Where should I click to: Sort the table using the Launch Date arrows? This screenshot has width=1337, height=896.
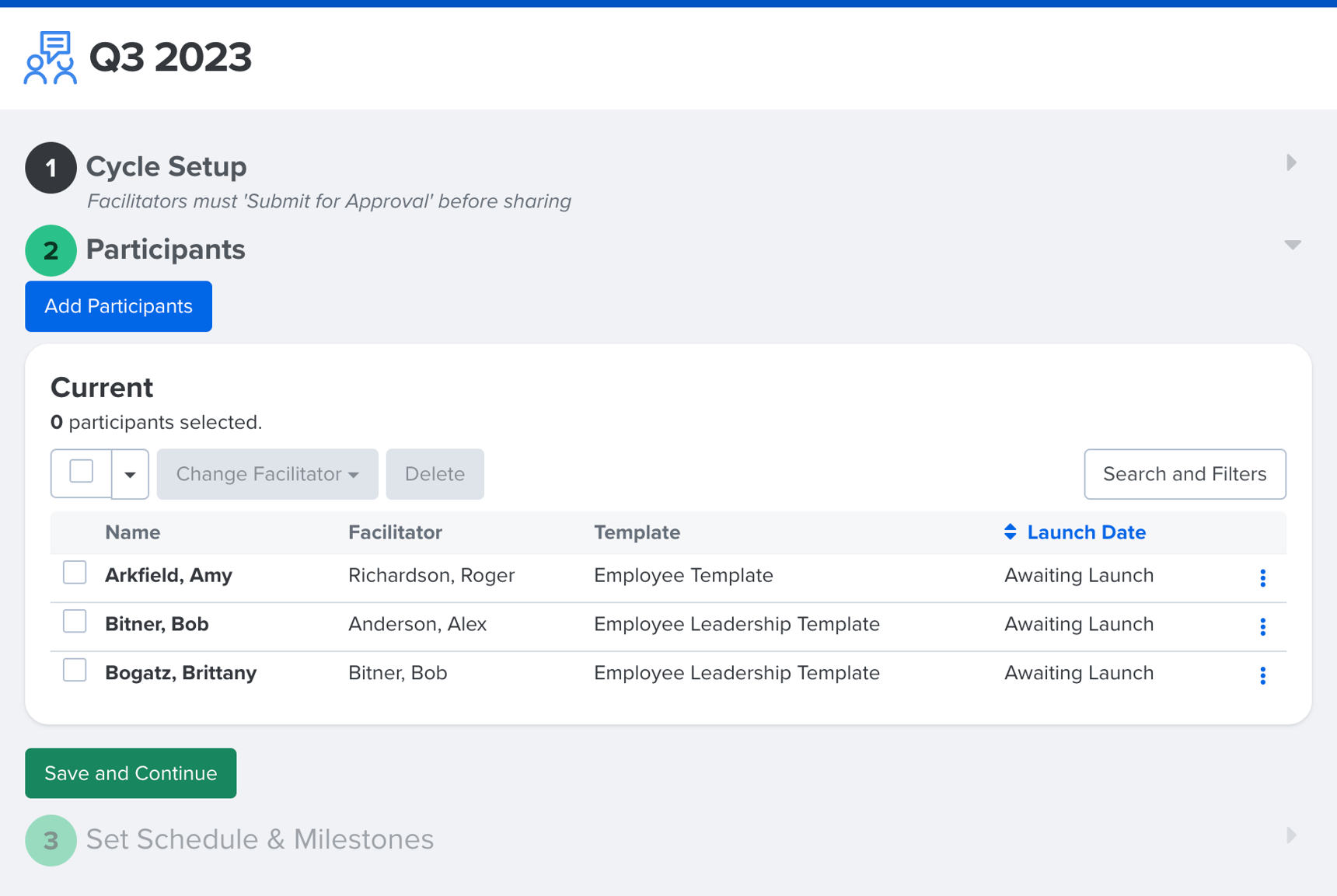[1010, 532]
